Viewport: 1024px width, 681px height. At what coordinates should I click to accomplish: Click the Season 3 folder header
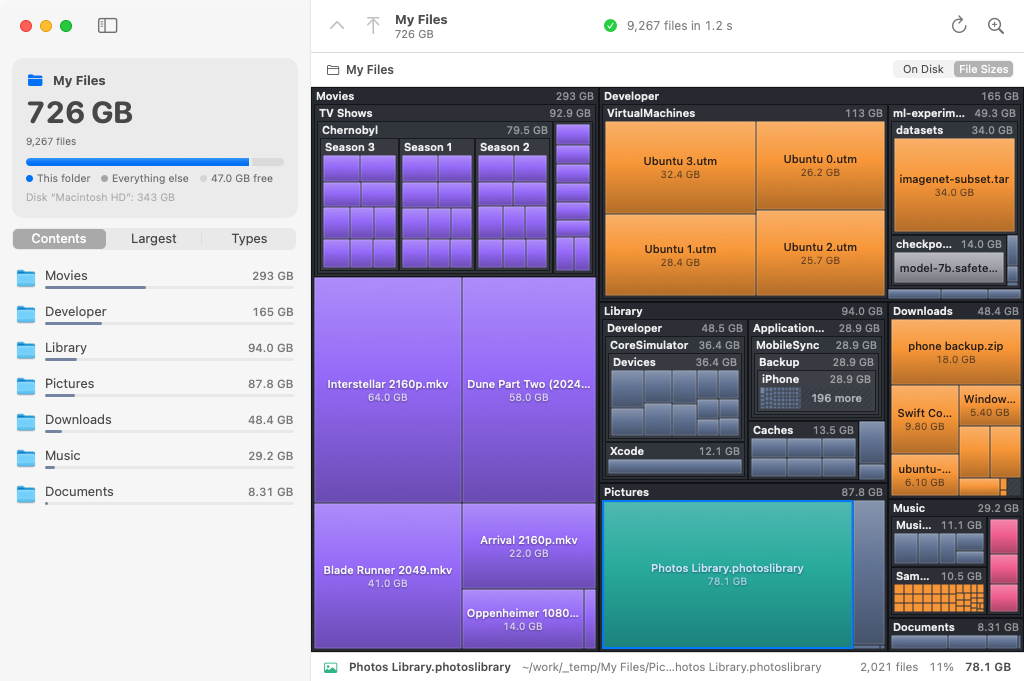tap(360, 147)
